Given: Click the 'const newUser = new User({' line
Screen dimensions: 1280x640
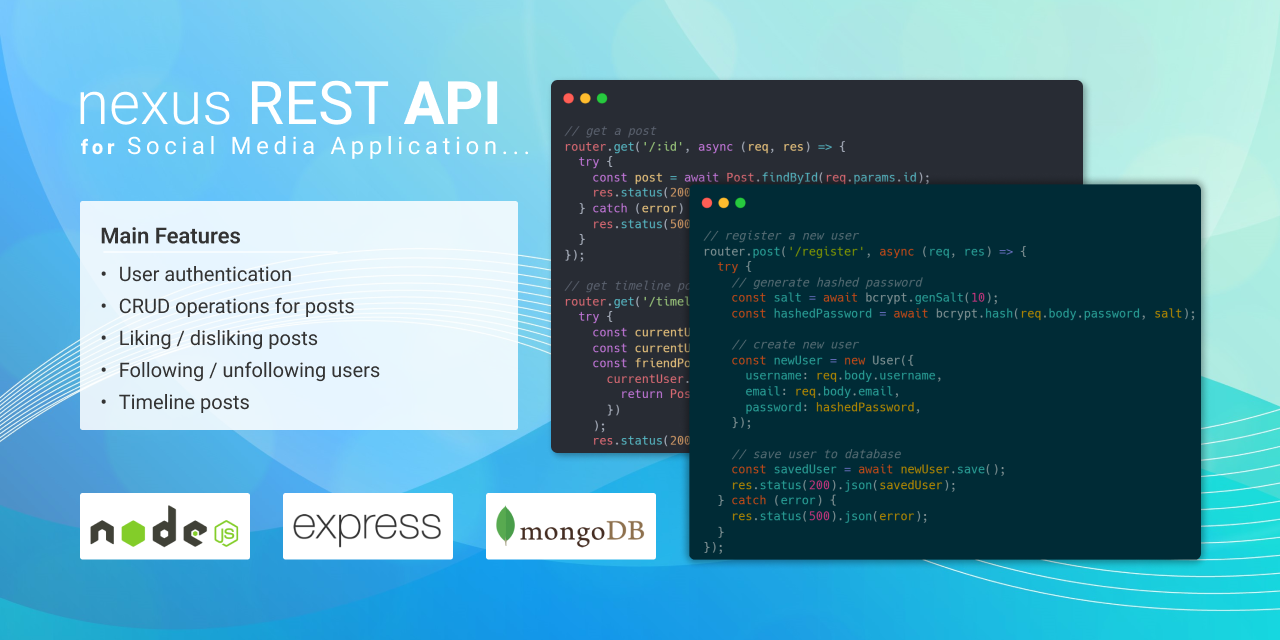Looking at the screenshot, I should (823, 360).
